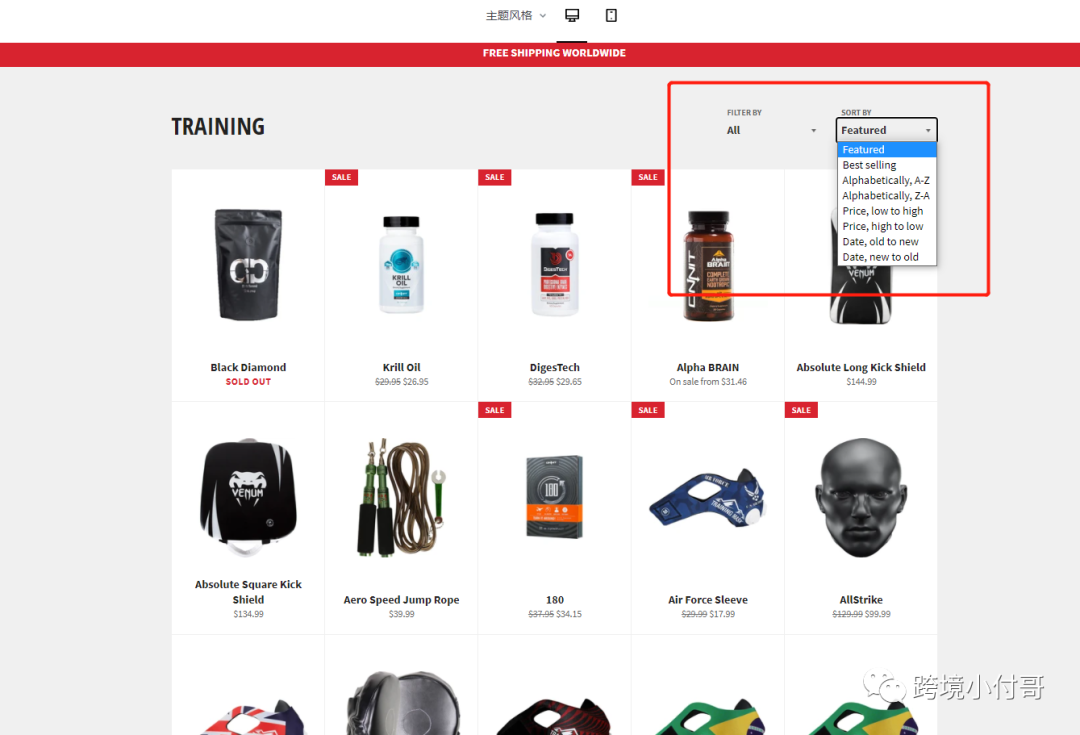Choose Price, high to low
This screenshot has height=735, width=1080.
[886, 226]
